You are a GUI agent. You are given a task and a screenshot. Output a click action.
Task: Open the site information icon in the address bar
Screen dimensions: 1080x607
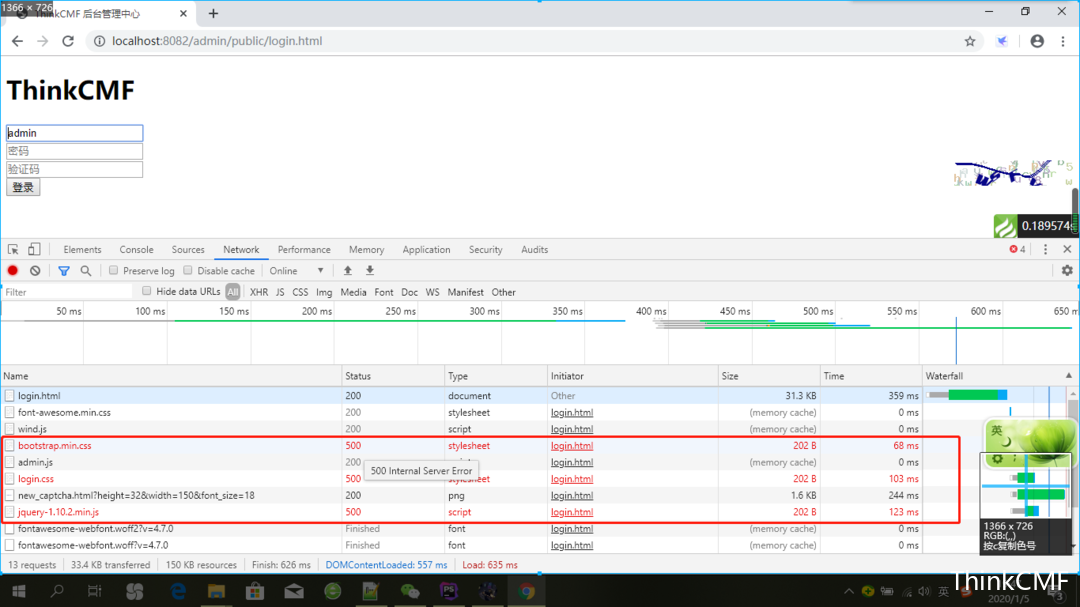[x=99, y=41]
